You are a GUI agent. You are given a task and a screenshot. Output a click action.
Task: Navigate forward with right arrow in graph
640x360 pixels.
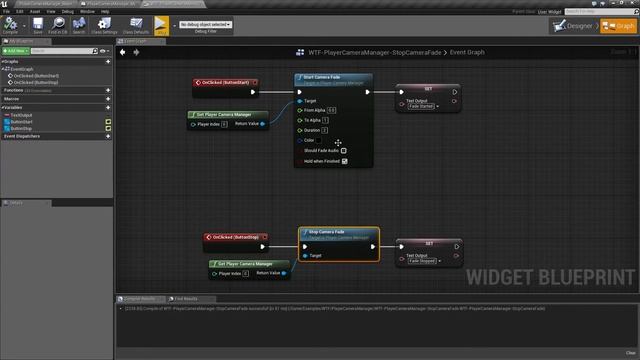tap(136, 52)
